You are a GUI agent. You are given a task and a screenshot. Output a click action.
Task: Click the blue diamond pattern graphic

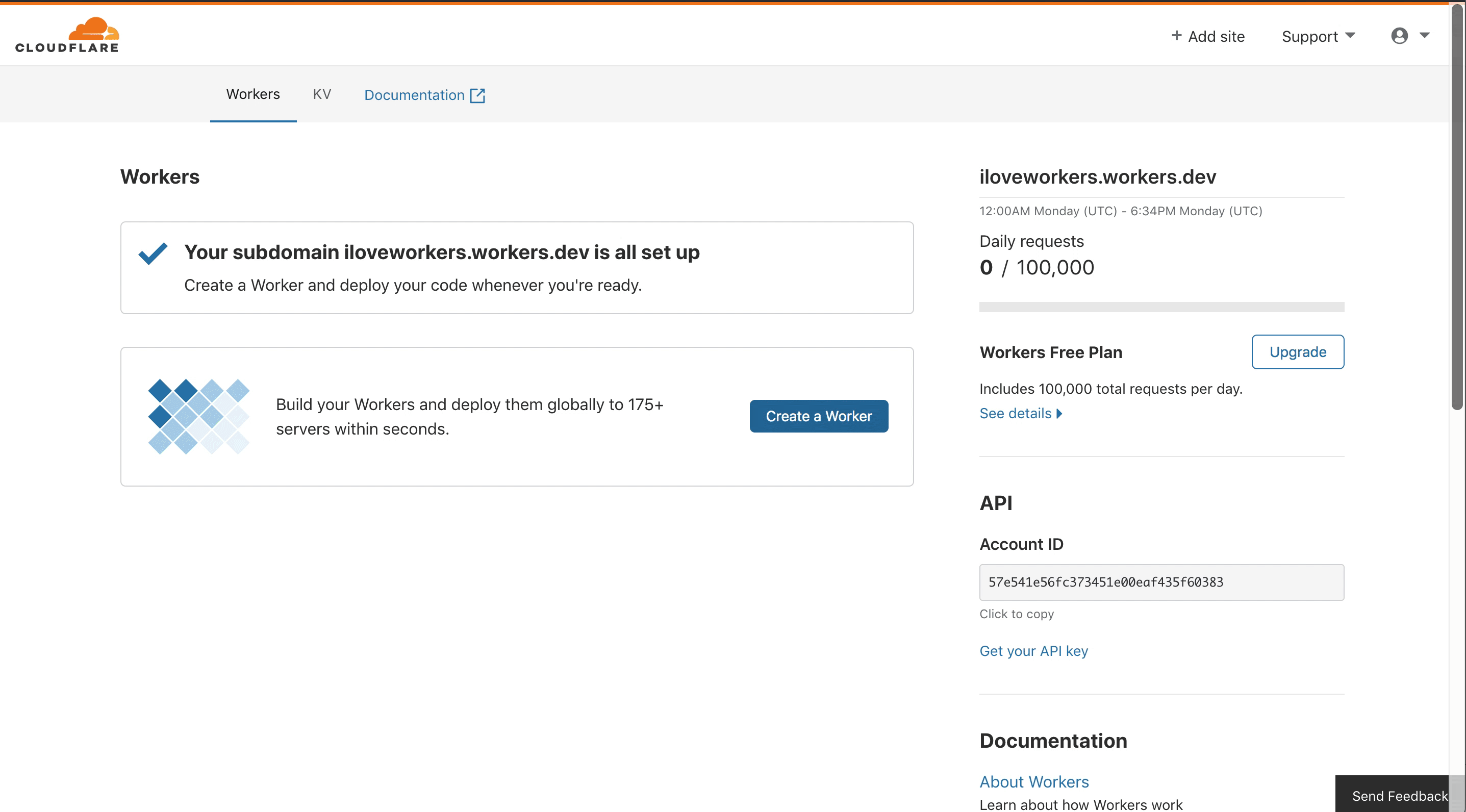point(198,417)
